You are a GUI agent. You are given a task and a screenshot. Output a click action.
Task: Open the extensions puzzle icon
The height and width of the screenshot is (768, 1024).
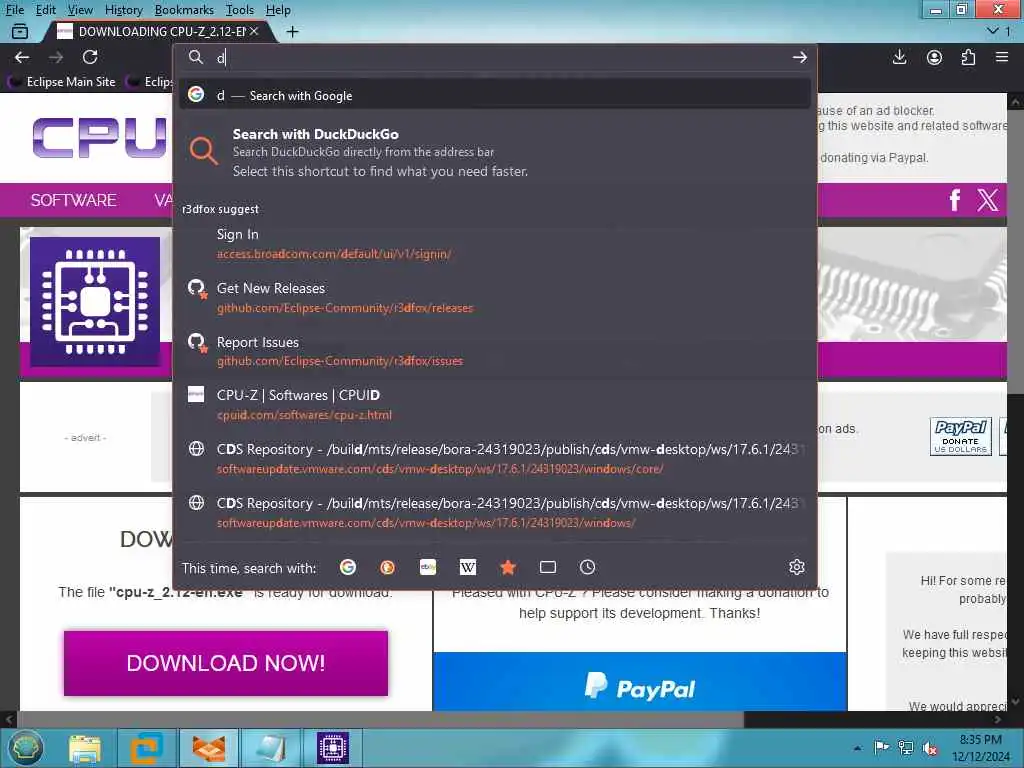click(968, 57)
